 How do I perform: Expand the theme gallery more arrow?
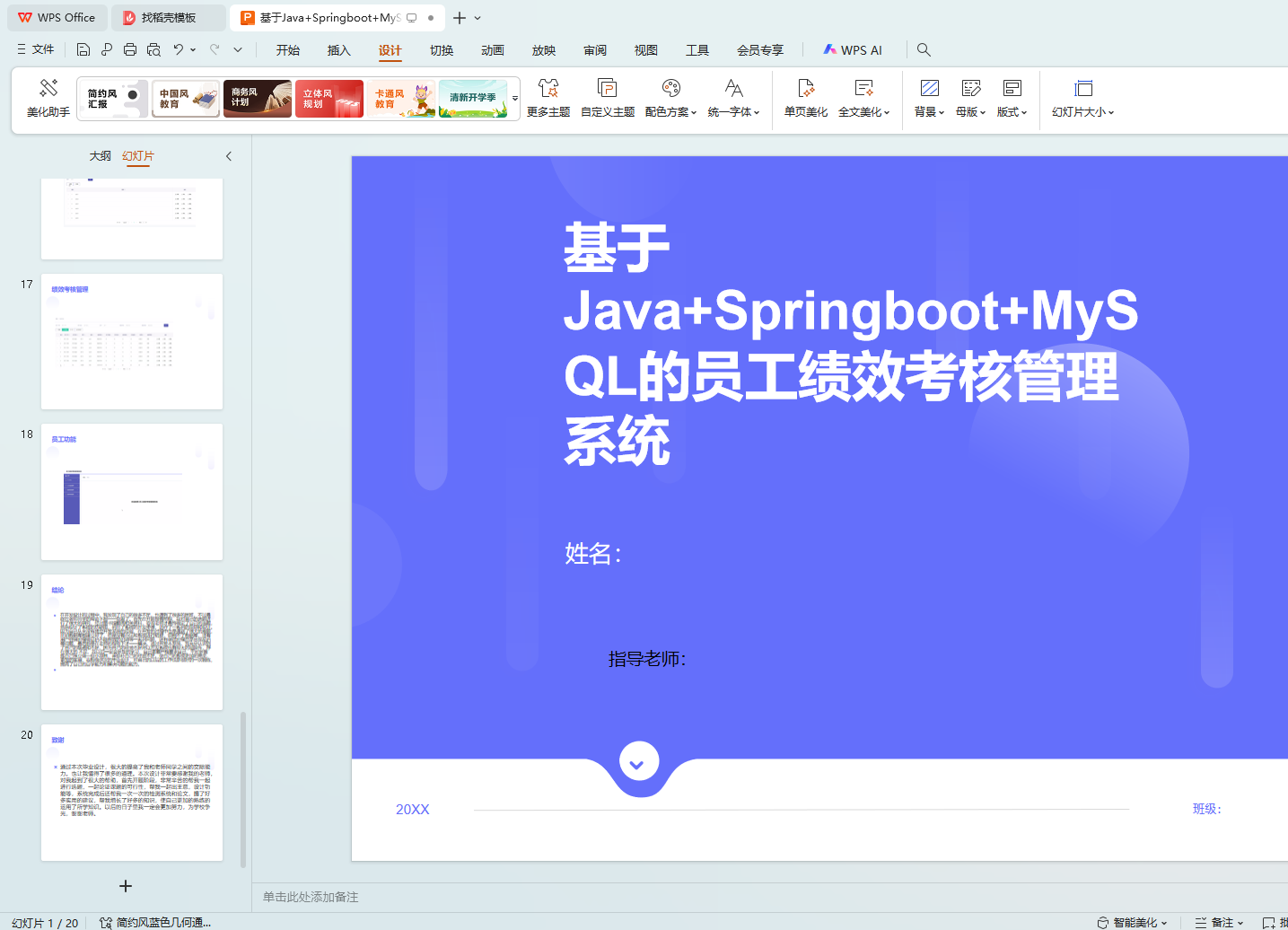(515, 99)
